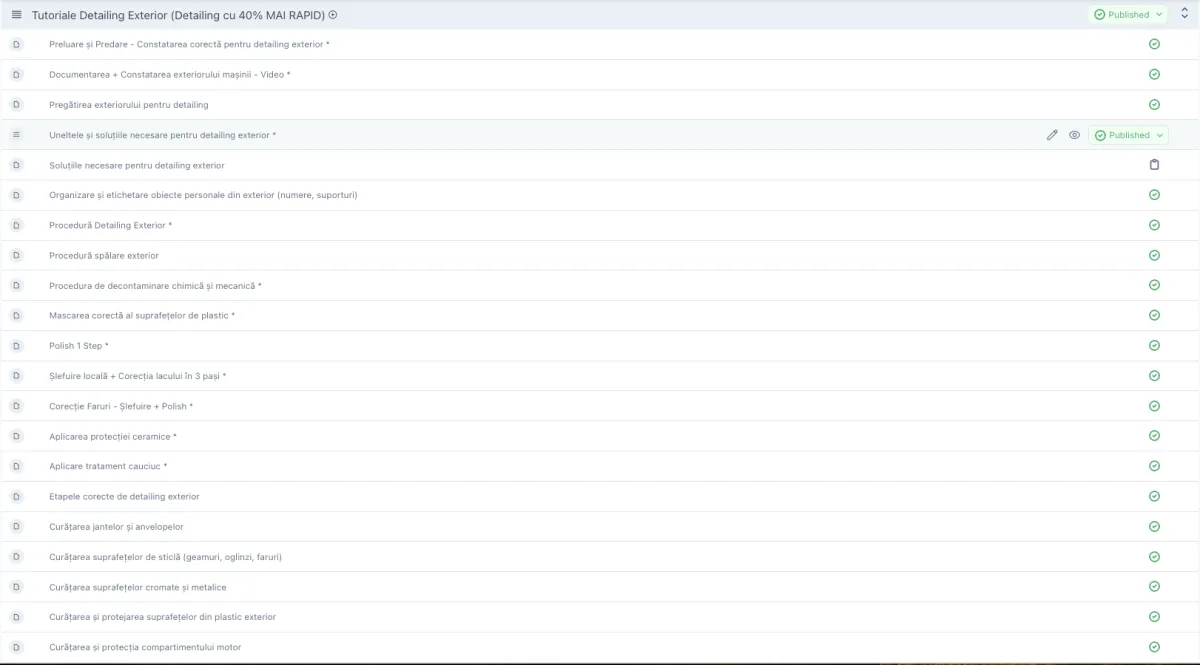
Task: Click published check icon for Organizare și etichetare
Action: (x=1154, y=195)
